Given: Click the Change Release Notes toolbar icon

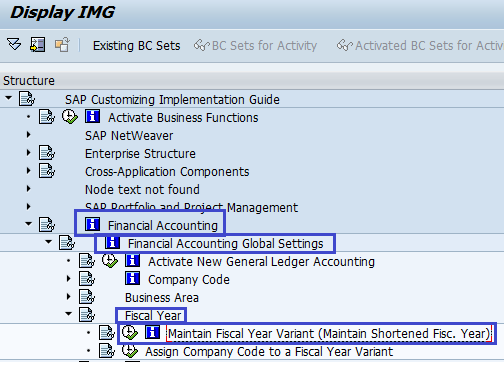Looking at the screenshot, I should point(62,44).
